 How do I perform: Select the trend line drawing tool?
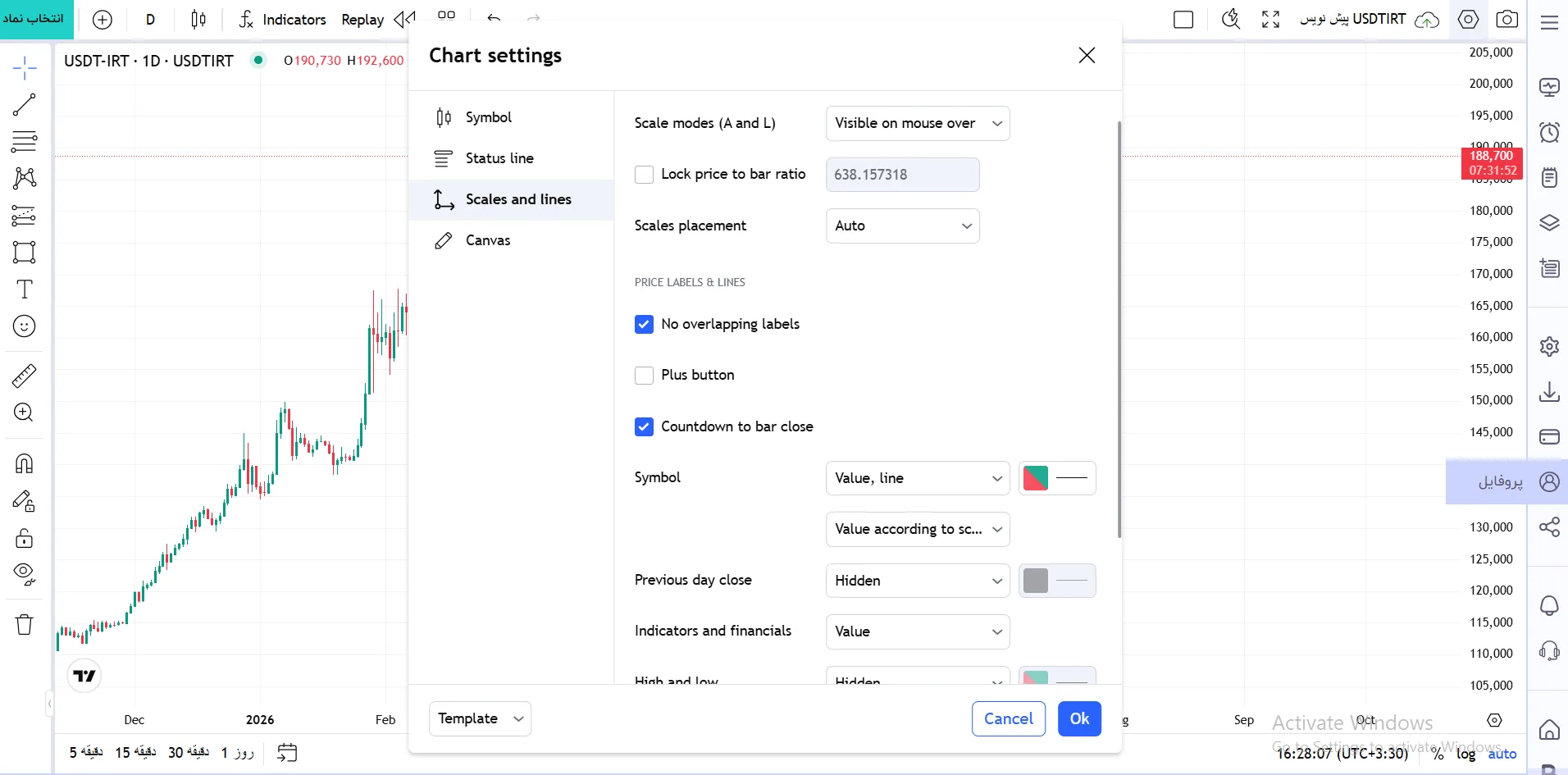[x=24, y=105]
